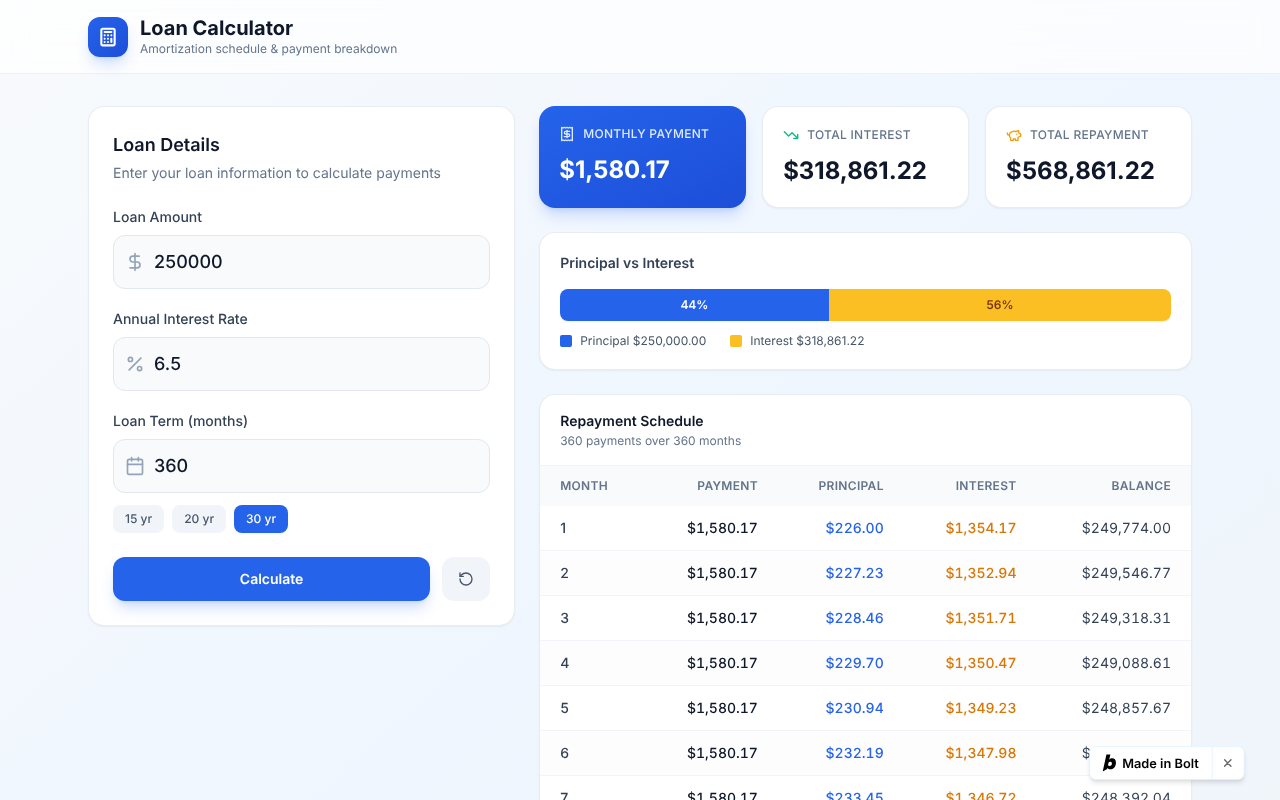Click the dollar sign icon in Loan Amount
Image resolution: width=1280 pixels, height=800 pixels.
click(x=135, y=262)
